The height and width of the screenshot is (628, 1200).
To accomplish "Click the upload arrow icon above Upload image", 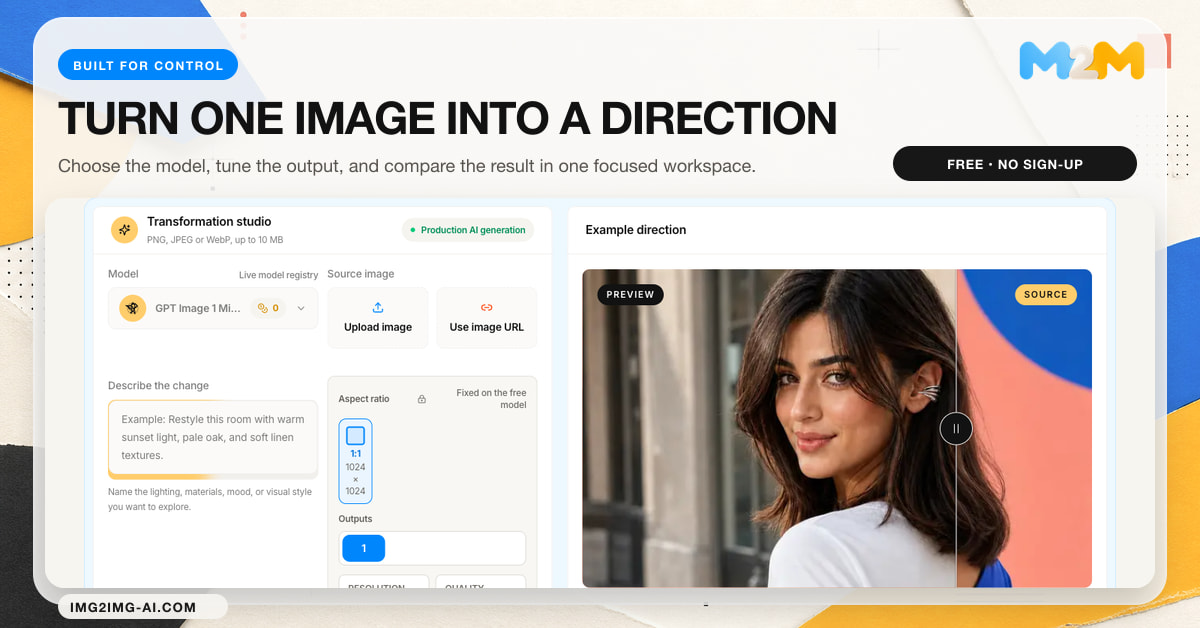I will coord(378,308).
